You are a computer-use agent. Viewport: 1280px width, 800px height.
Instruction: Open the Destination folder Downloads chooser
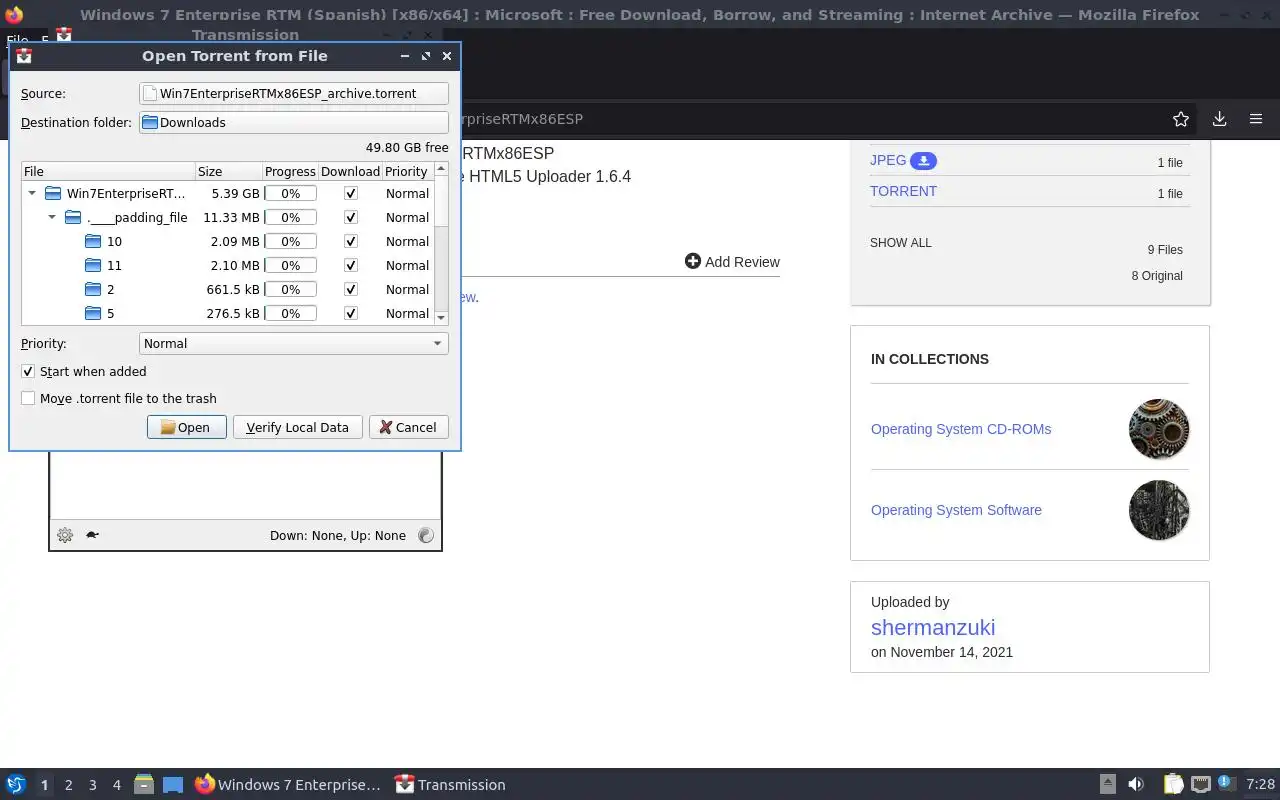click(x=293, y=122)
